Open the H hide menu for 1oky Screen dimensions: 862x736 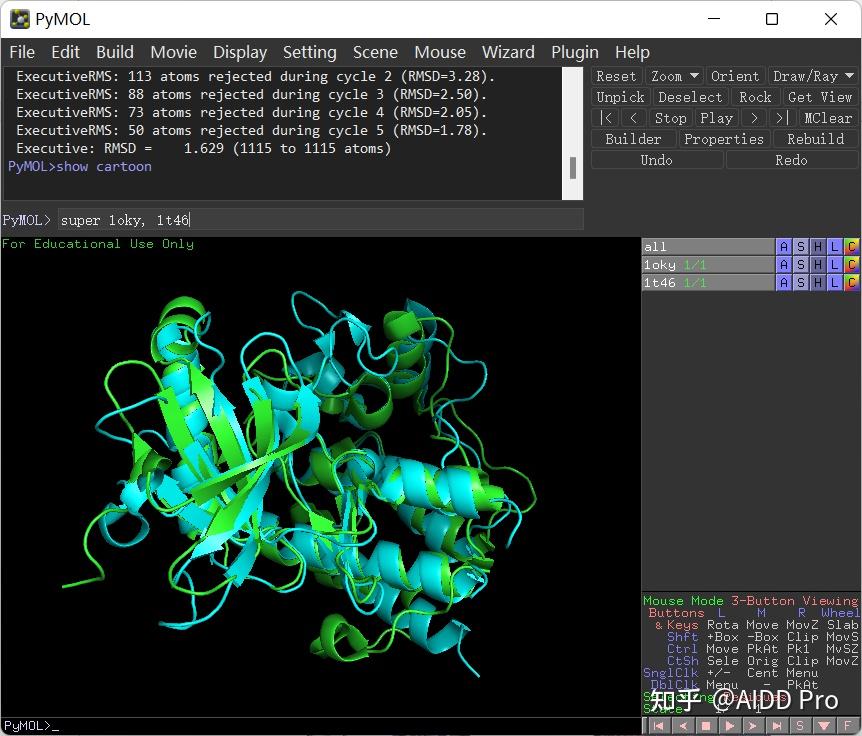[818, 265]
